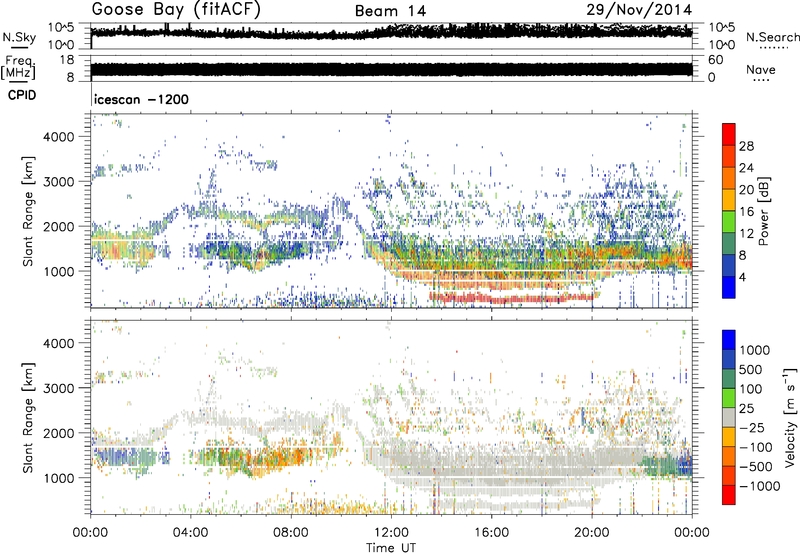
Task: Click the '500' tick on the velocity colorbar
Action: (751, 370)
